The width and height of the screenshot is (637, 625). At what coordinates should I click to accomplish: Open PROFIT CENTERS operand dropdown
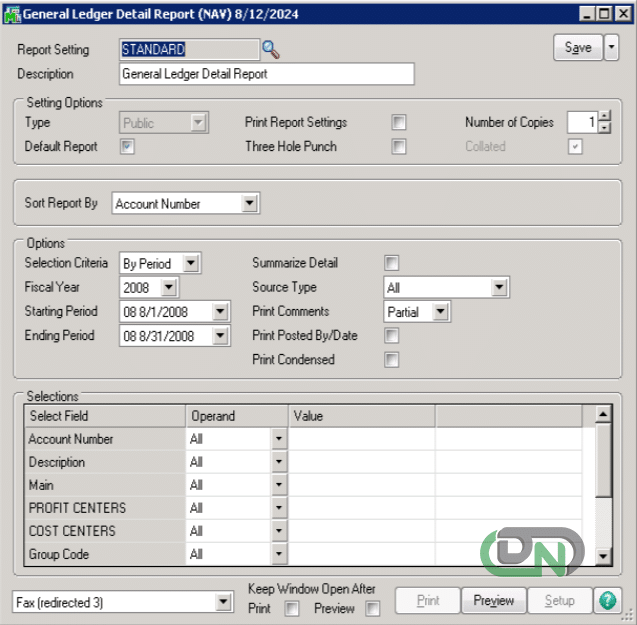point(279,508)
